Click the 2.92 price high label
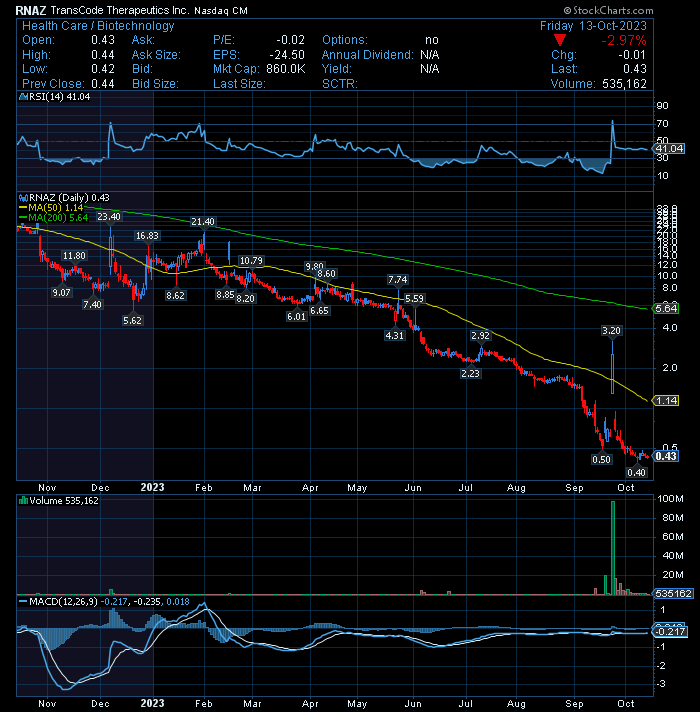 click(480, 335)
